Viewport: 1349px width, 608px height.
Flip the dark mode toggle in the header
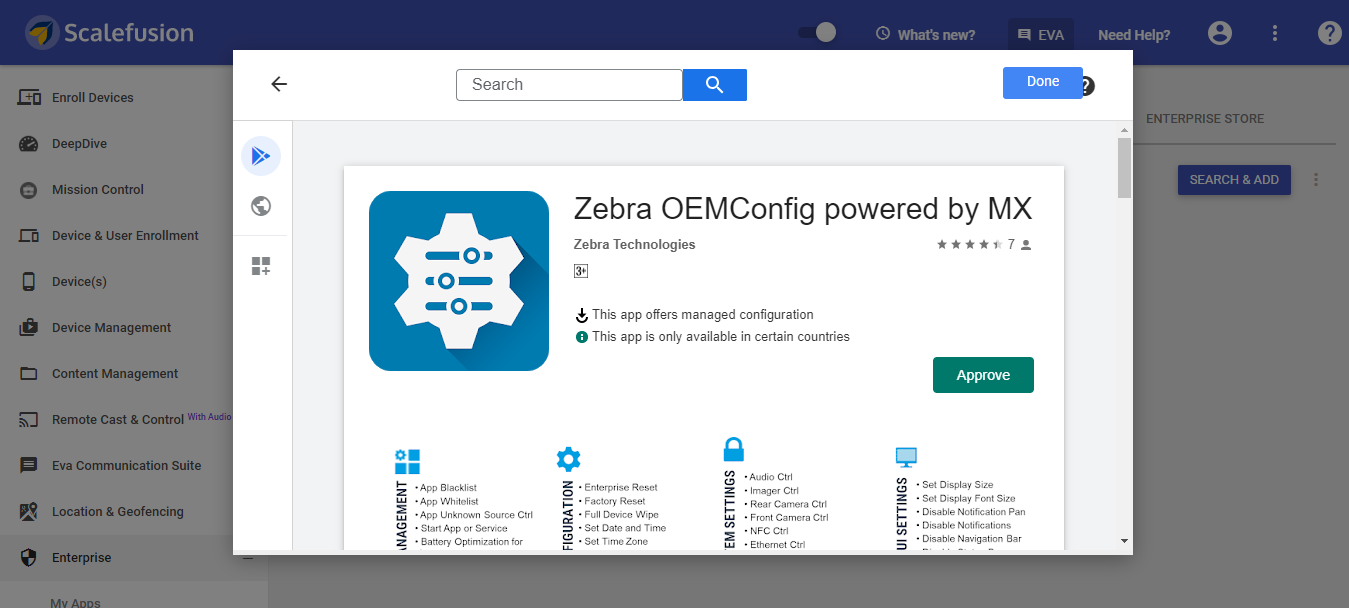[816, 31]
